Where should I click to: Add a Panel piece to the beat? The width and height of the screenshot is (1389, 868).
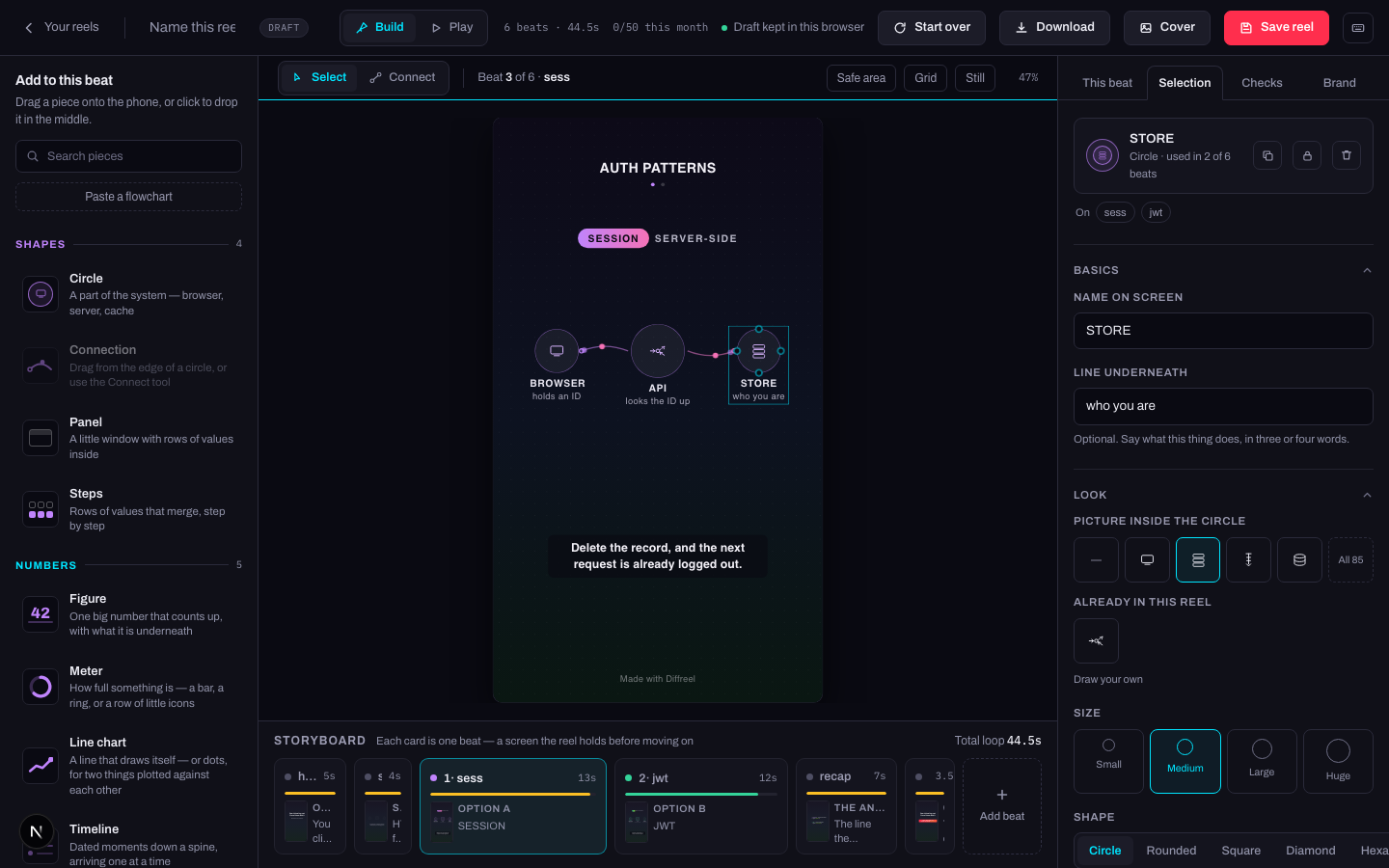pyautogui.click(x=129, y=438)
